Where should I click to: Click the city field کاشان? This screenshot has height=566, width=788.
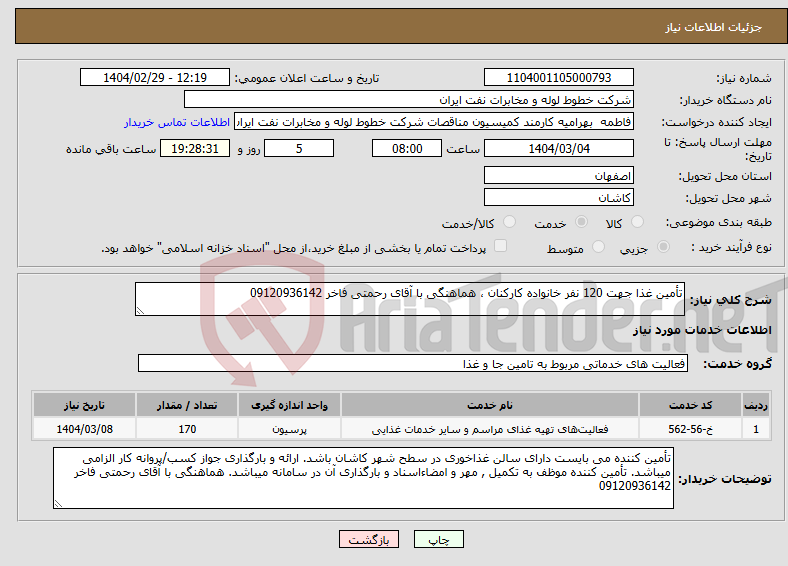[558, 197]
